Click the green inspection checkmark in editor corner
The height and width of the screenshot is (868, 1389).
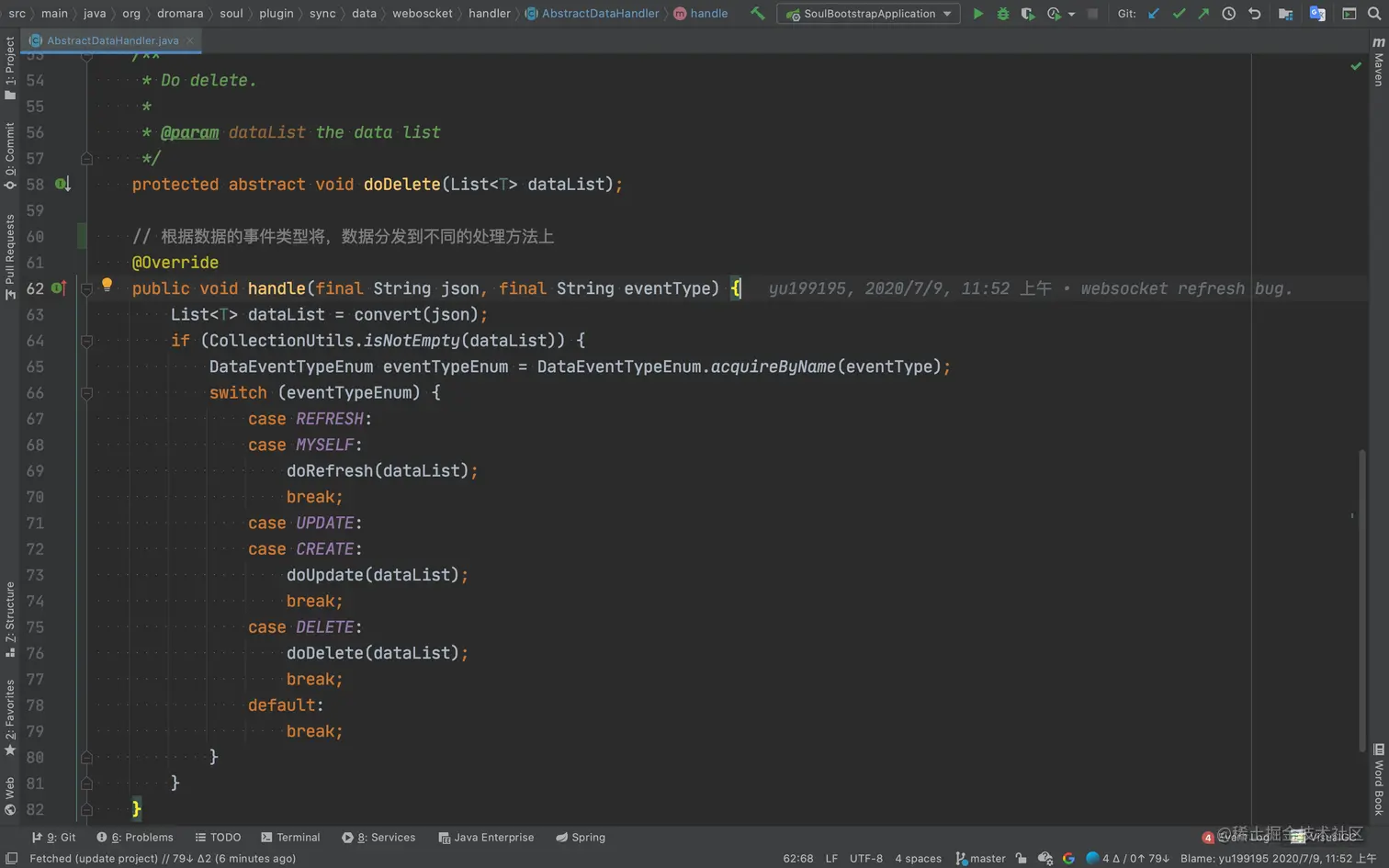coord(1356,66)
